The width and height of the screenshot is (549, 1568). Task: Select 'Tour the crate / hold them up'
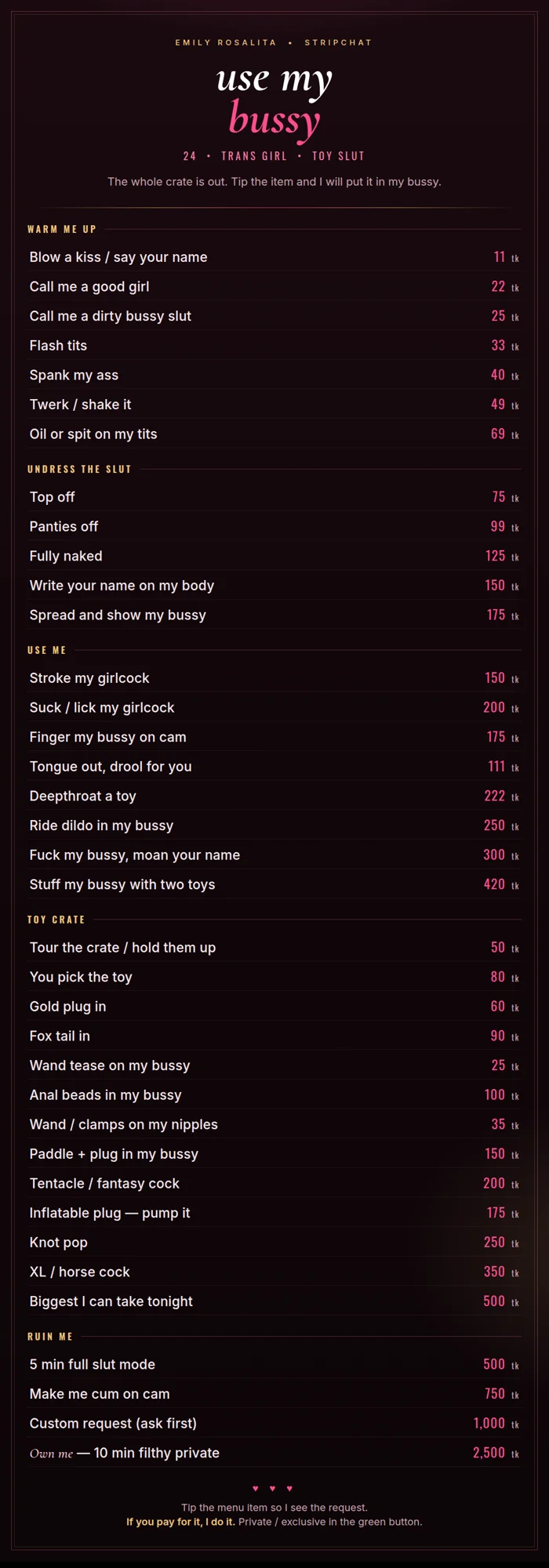tap(274, 947)
